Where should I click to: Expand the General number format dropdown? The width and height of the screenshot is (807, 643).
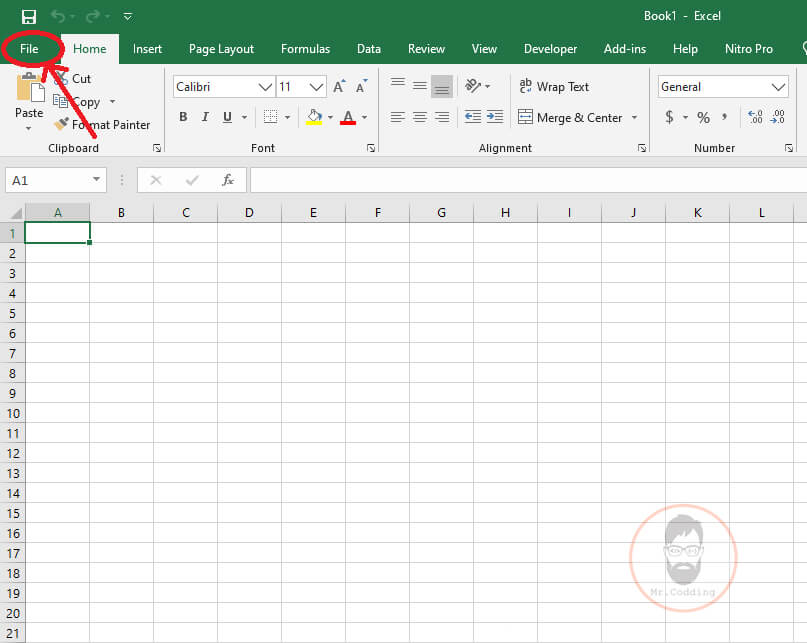tap(779, 86)
